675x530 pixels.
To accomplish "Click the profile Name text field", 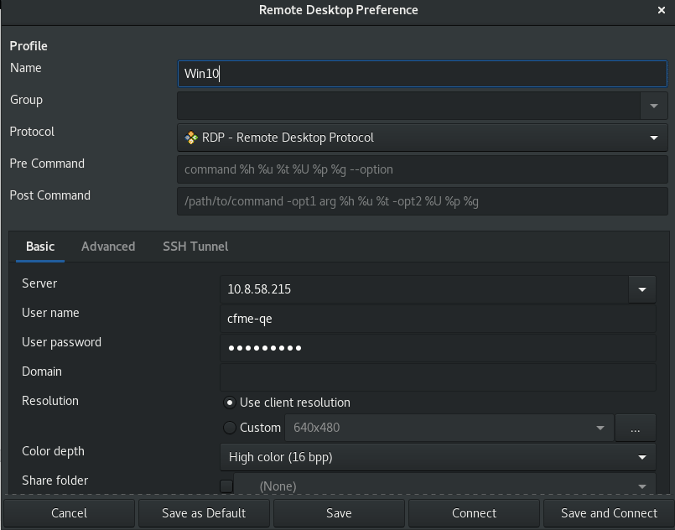I will (421, 74).
